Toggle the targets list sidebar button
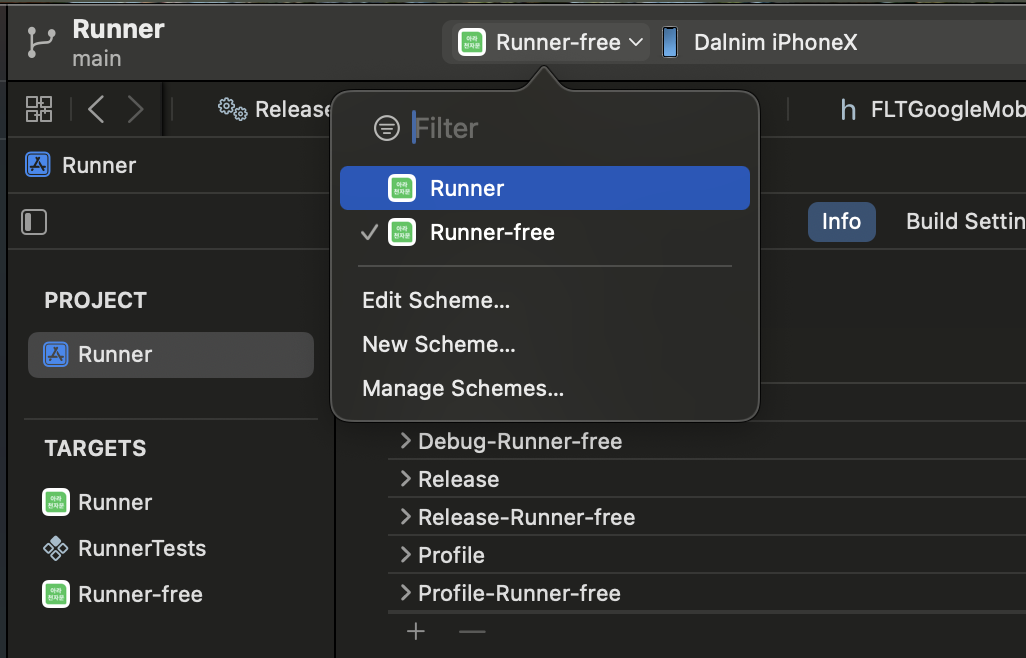Image resolution: width=1026 pixels, height=658 pixels. pos(34,222)
